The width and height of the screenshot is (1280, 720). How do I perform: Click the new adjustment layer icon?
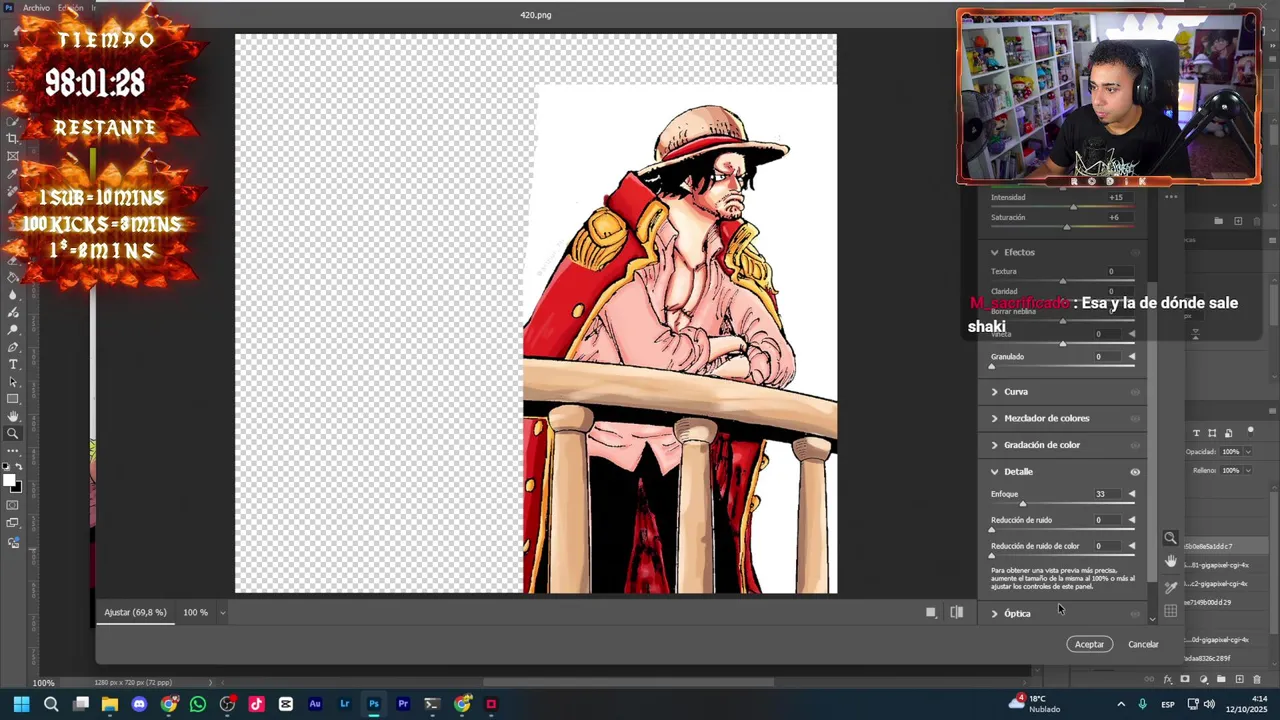pos(1203,680)
